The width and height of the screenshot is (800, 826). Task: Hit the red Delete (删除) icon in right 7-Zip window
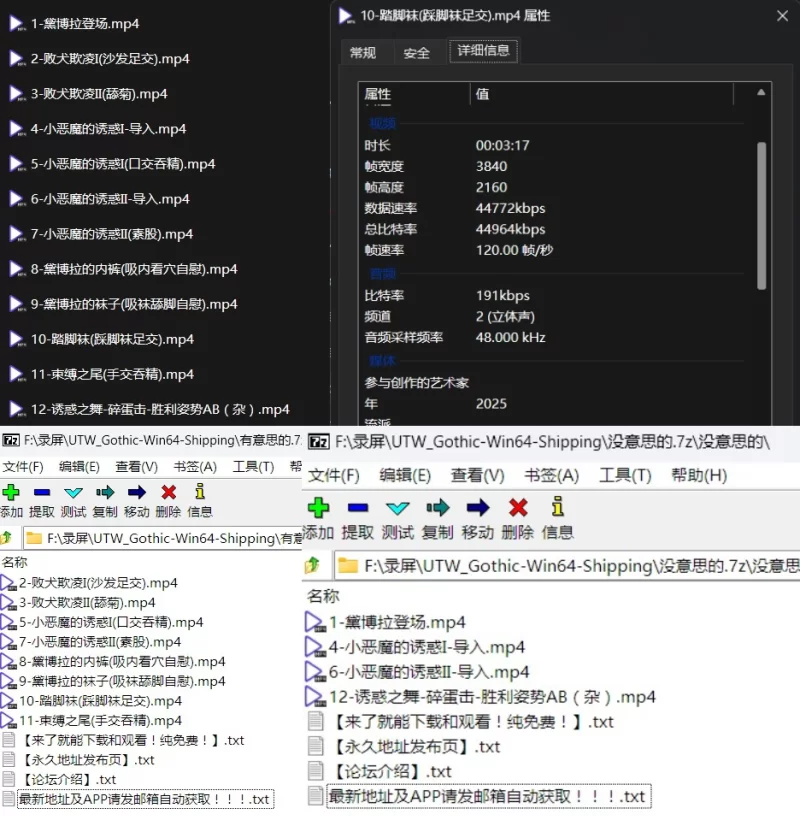coord(517,508)
